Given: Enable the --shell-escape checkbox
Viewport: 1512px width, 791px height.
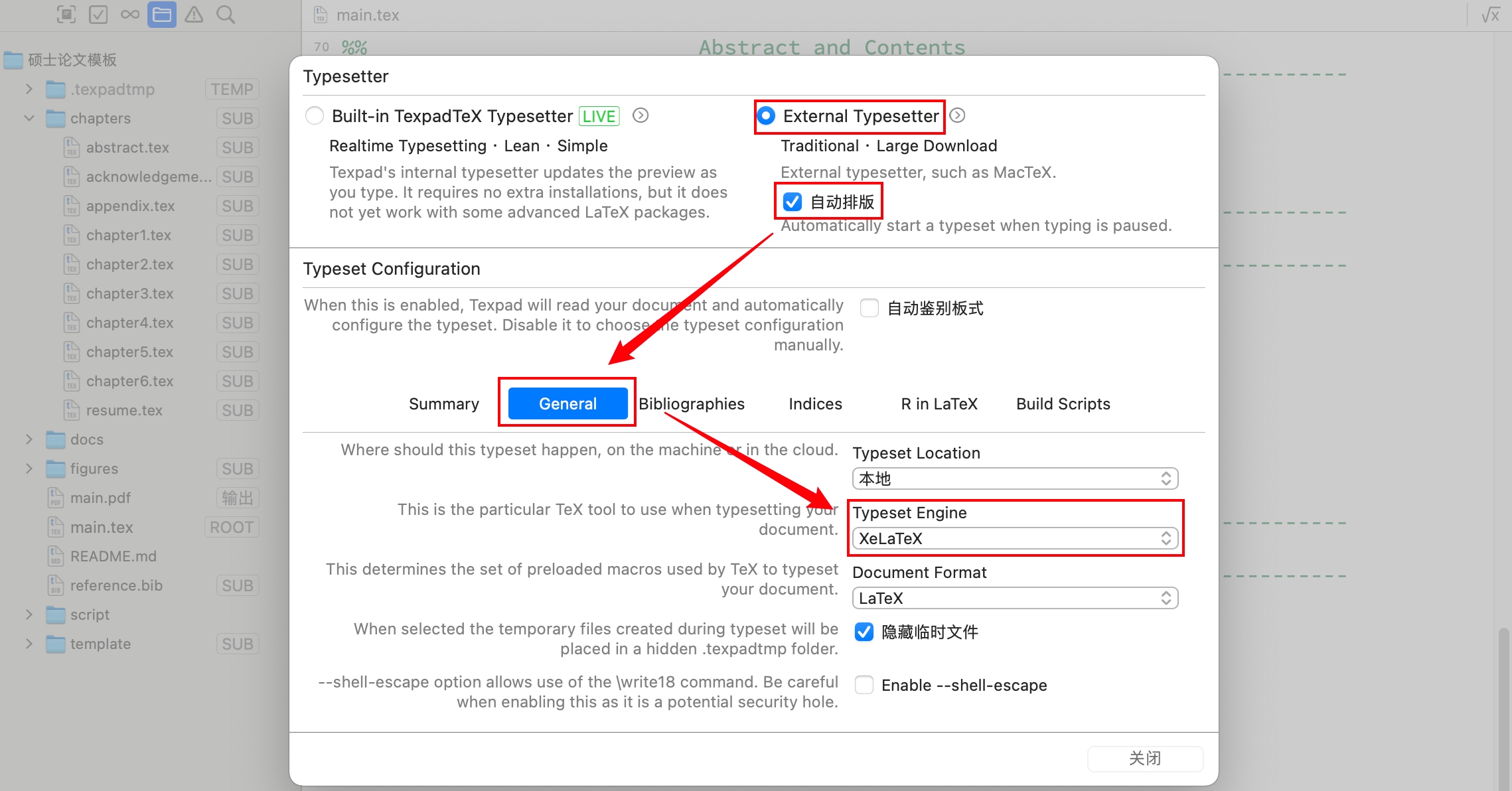Looking at the screenshot, I should coord(864,685).
